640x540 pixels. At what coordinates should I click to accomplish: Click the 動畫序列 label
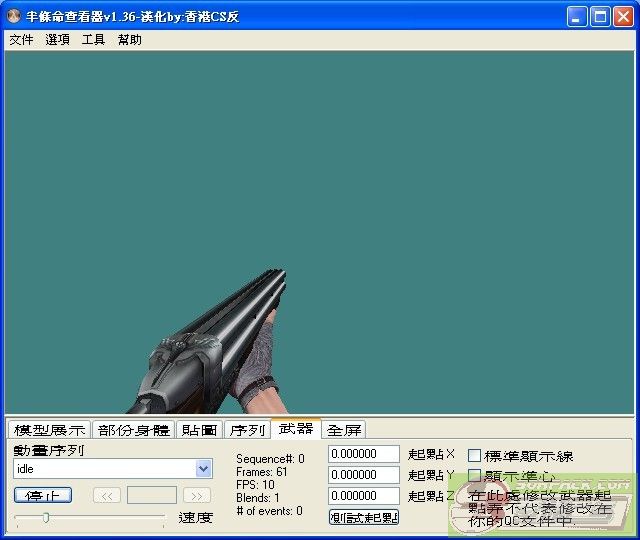point(49,450)
